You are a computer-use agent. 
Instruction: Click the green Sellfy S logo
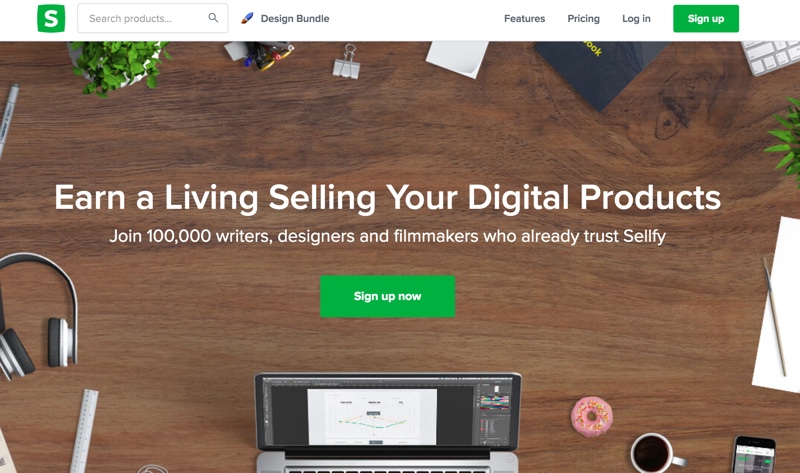coord(51,18)
